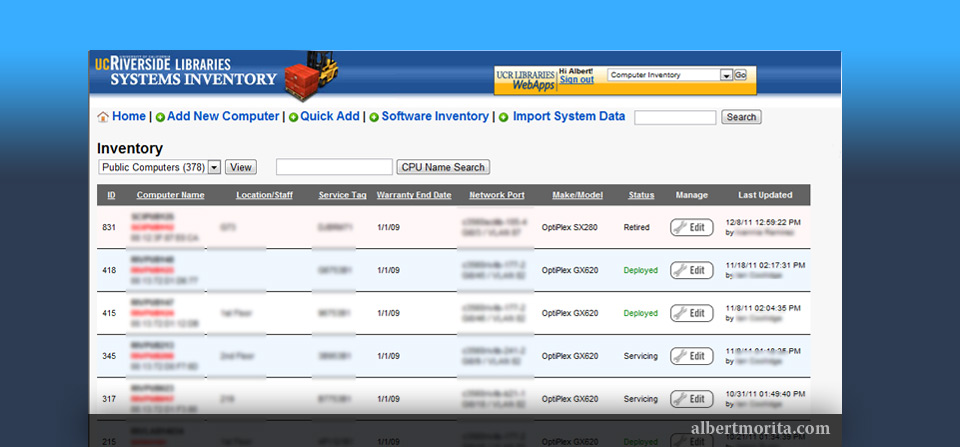Open the Computer Inventory app dropdown
The height and width of the screenshot is (447, 960).
pyautogui.click(x=726, y=75)
